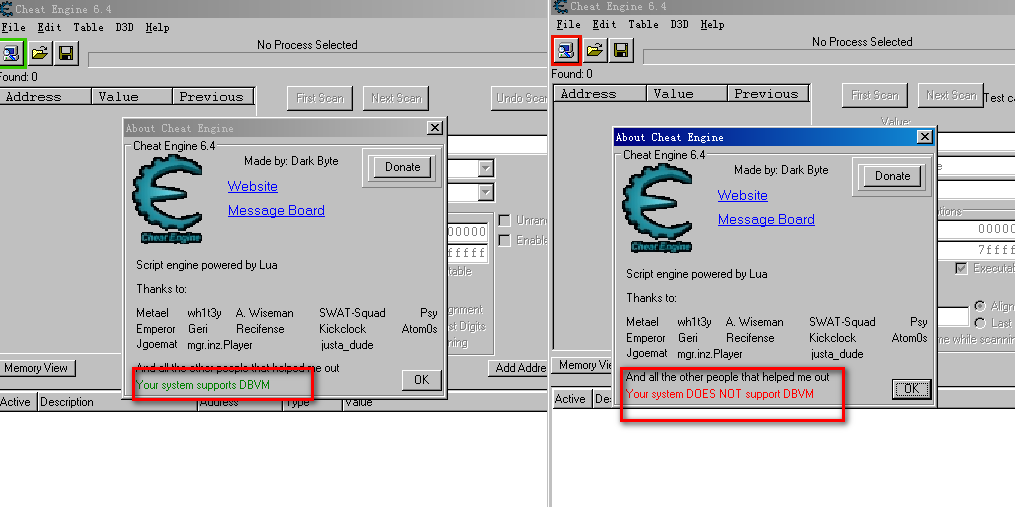The height and width of the screenshot is (507, 1015).
Task: Click Active column header in right table
Action: (572, 399)
